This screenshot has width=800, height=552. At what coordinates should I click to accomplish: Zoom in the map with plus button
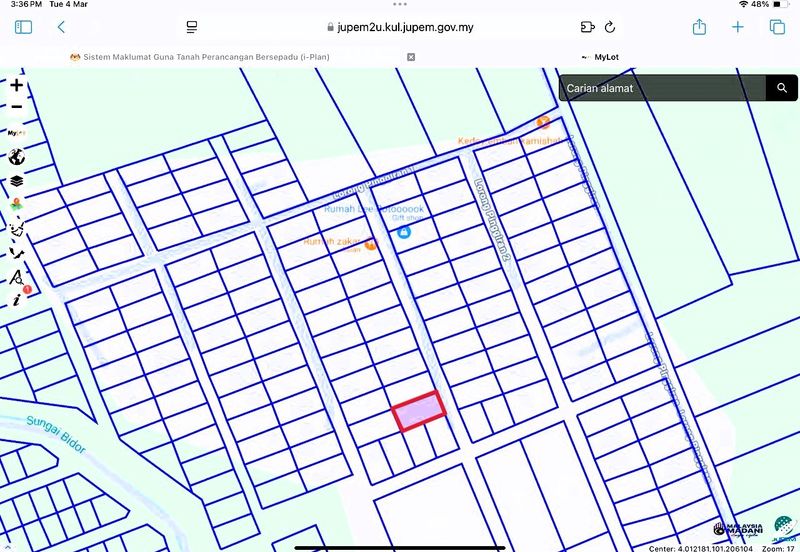pyautogui.click(x=16, y=85)
